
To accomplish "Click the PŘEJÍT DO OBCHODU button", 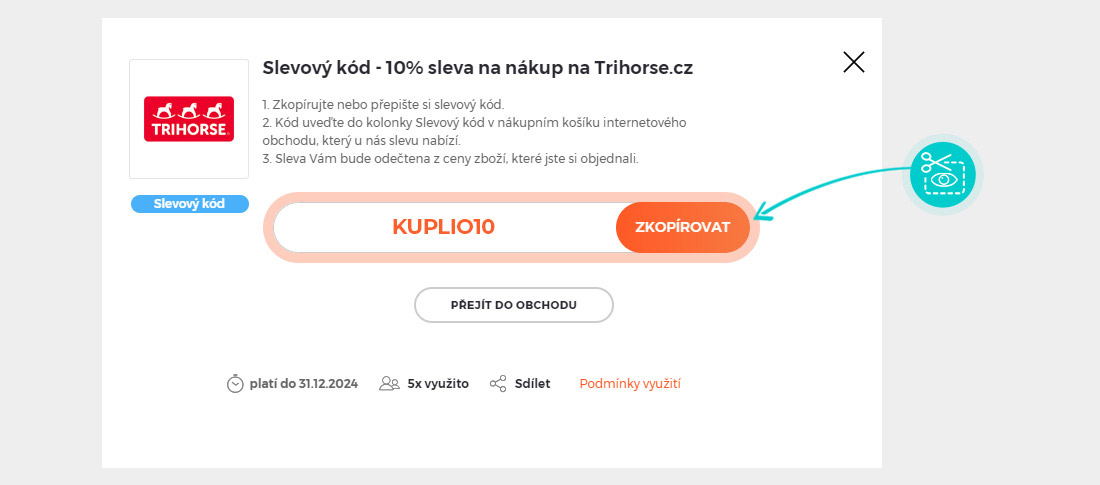I will point(513,305).
